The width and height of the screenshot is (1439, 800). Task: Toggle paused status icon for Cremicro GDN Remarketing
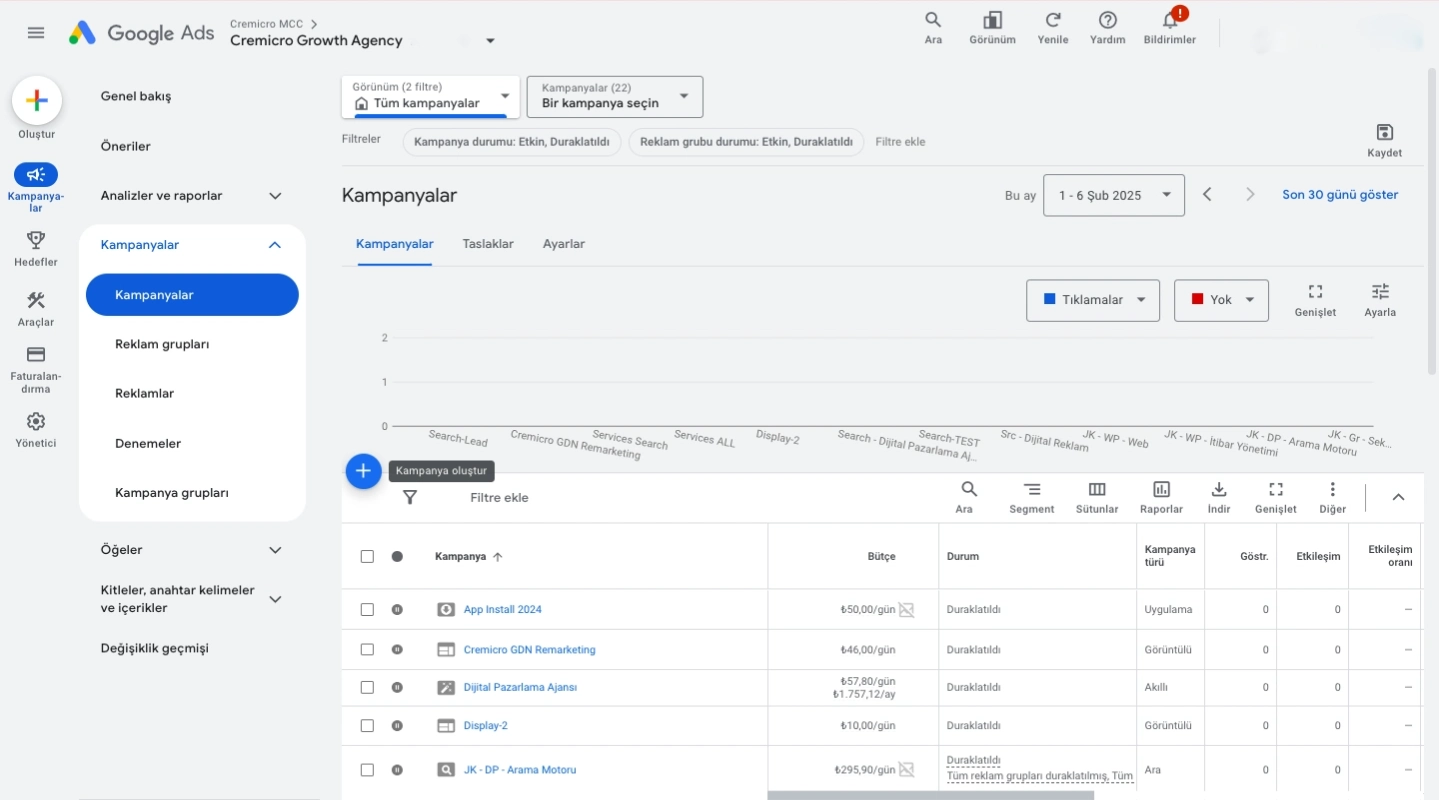(x=397, y=650)
